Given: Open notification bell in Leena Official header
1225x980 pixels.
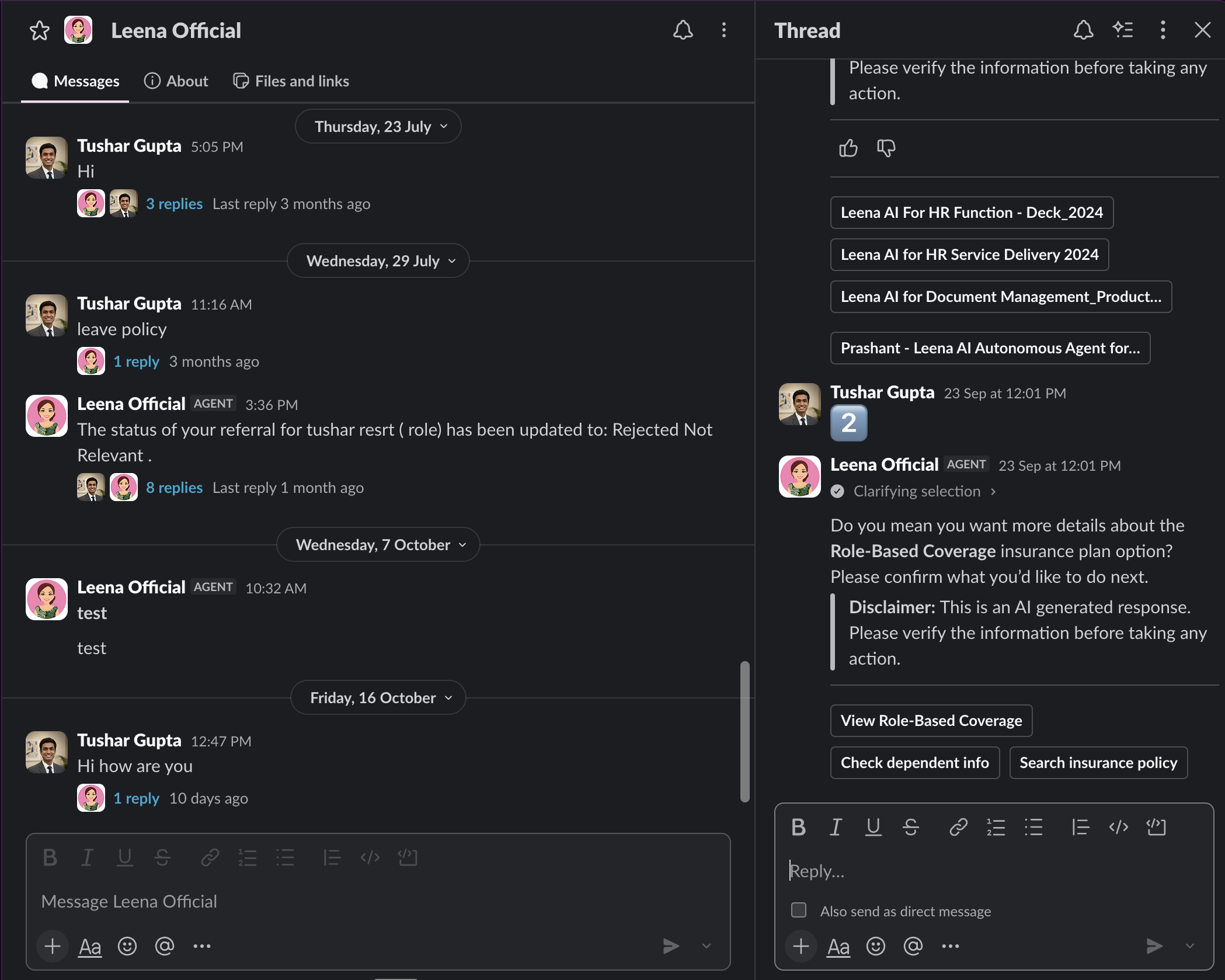Looking at the screenshot, I should pos(683,30).
